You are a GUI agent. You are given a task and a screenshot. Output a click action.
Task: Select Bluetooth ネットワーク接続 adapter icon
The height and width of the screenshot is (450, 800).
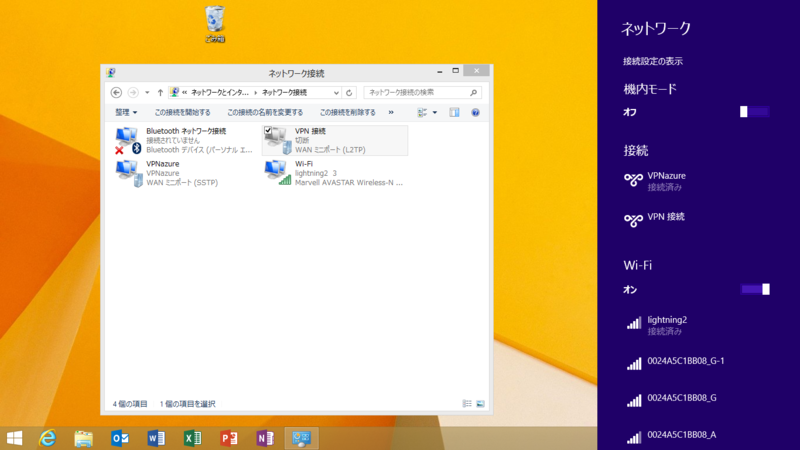(x=128, y=141)
